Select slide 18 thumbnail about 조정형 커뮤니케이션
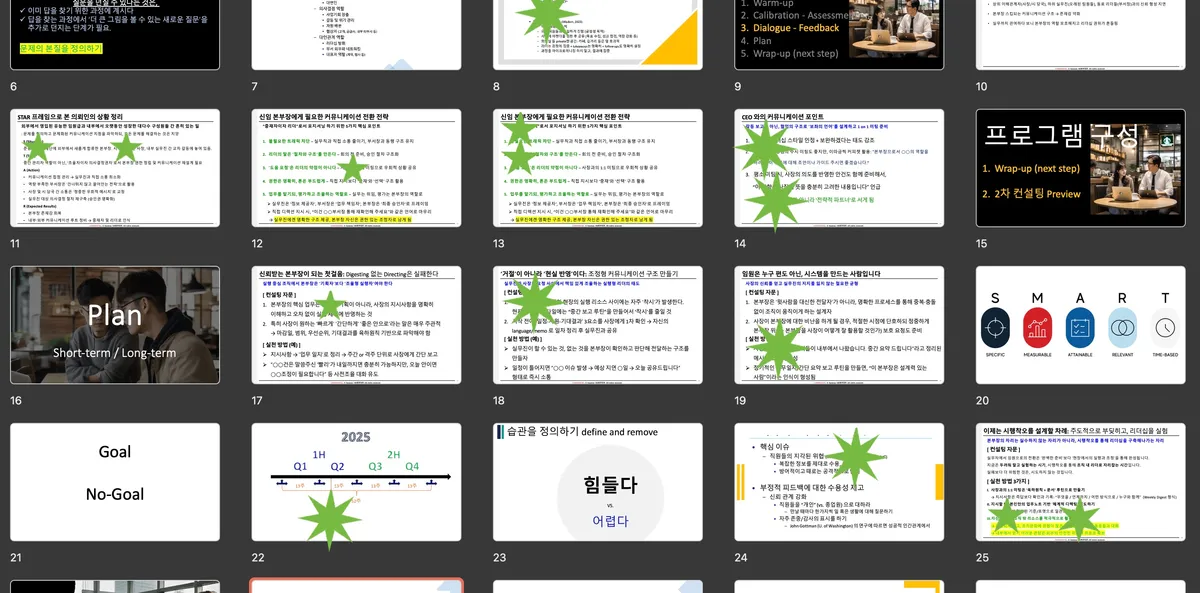Screen dimensions: 1200x593 [598, 325]
